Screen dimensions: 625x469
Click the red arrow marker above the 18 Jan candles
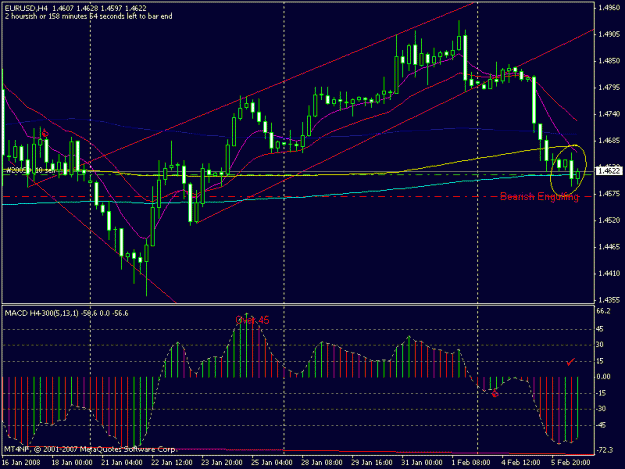[45, 133]
